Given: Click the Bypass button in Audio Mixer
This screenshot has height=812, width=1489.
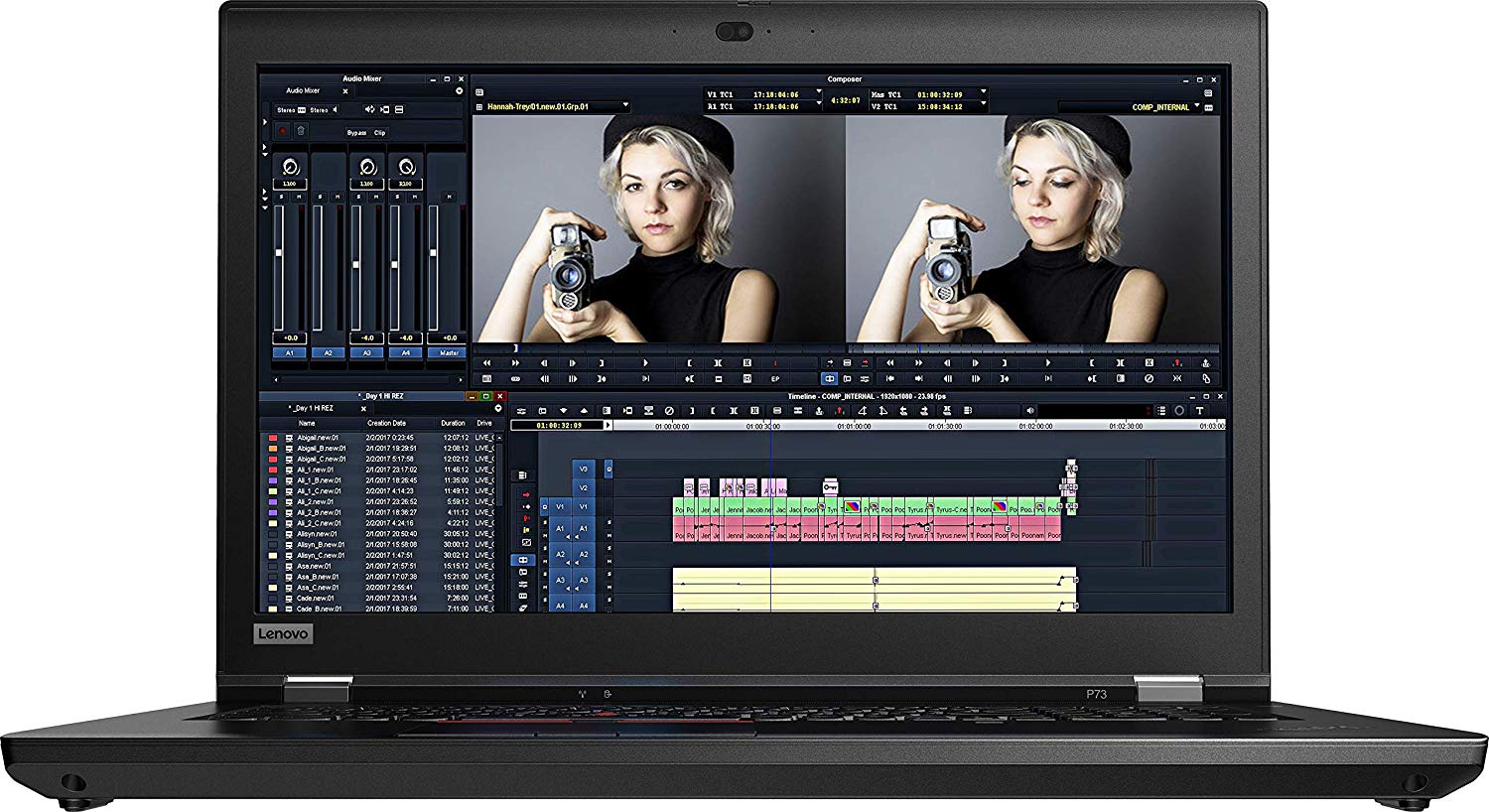Looking at the screenshot, I should point(355,132).
